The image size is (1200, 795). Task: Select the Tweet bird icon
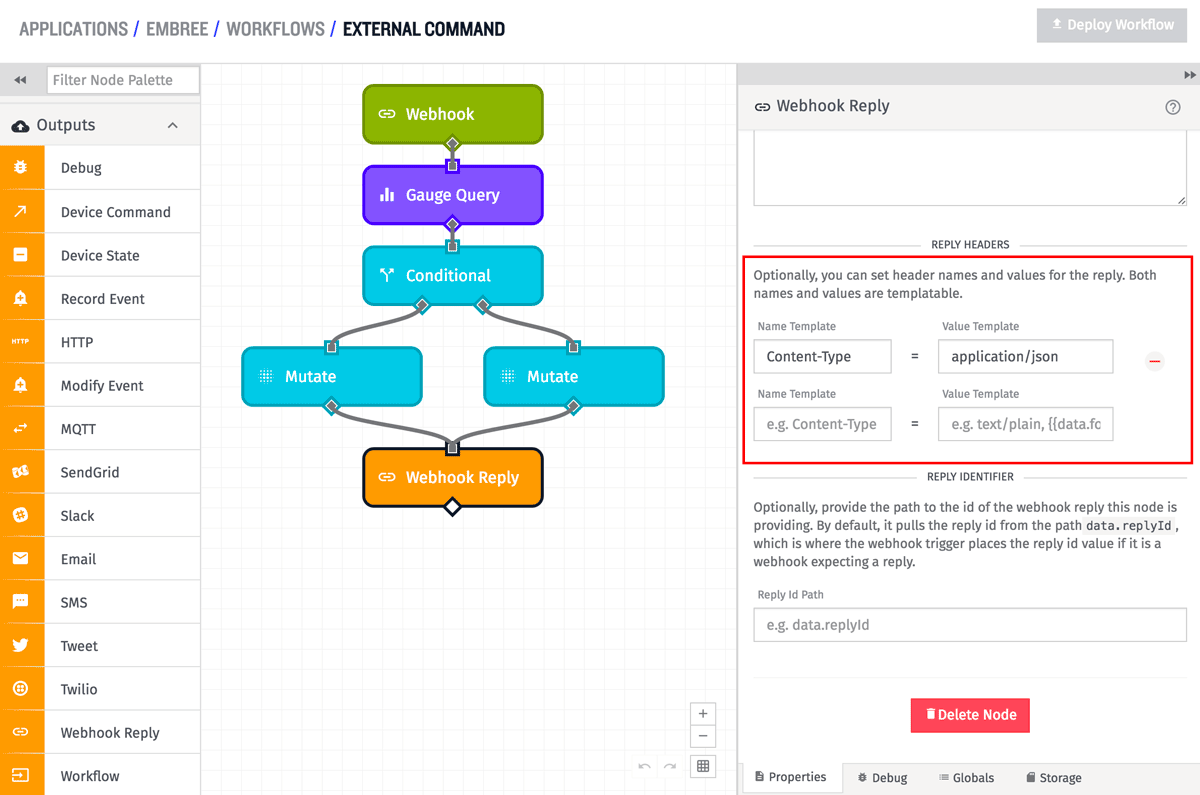tap(21, 646)
